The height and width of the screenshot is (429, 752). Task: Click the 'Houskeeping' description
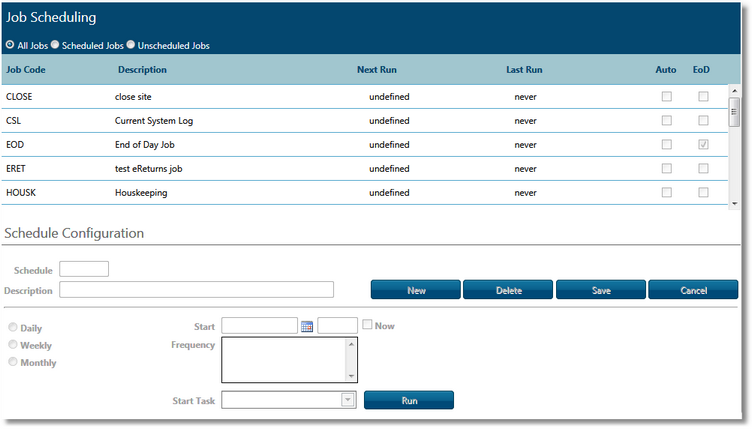click(x=141, y=193)
